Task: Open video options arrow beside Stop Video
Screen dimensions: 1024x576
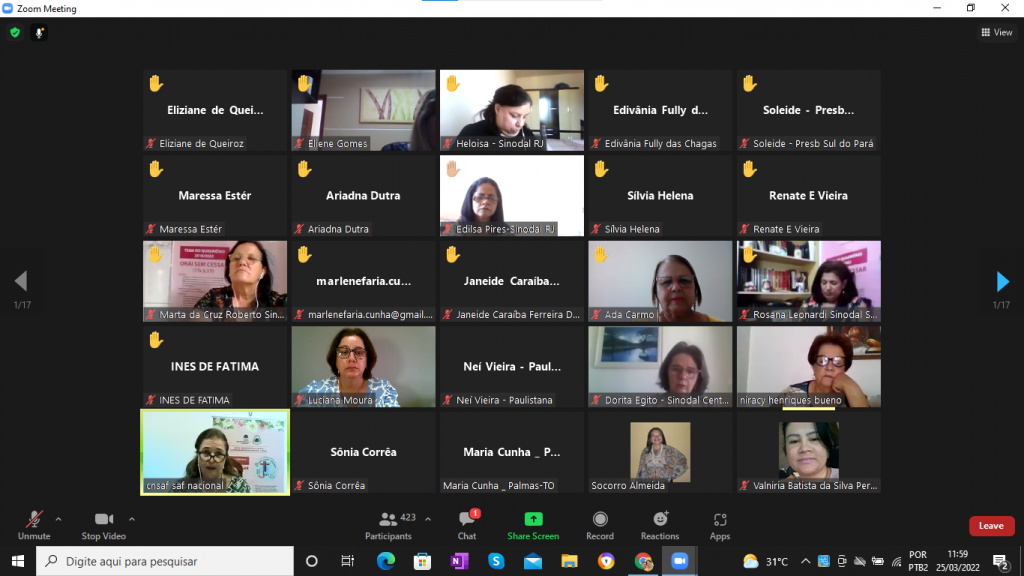Action: (132, 519)
